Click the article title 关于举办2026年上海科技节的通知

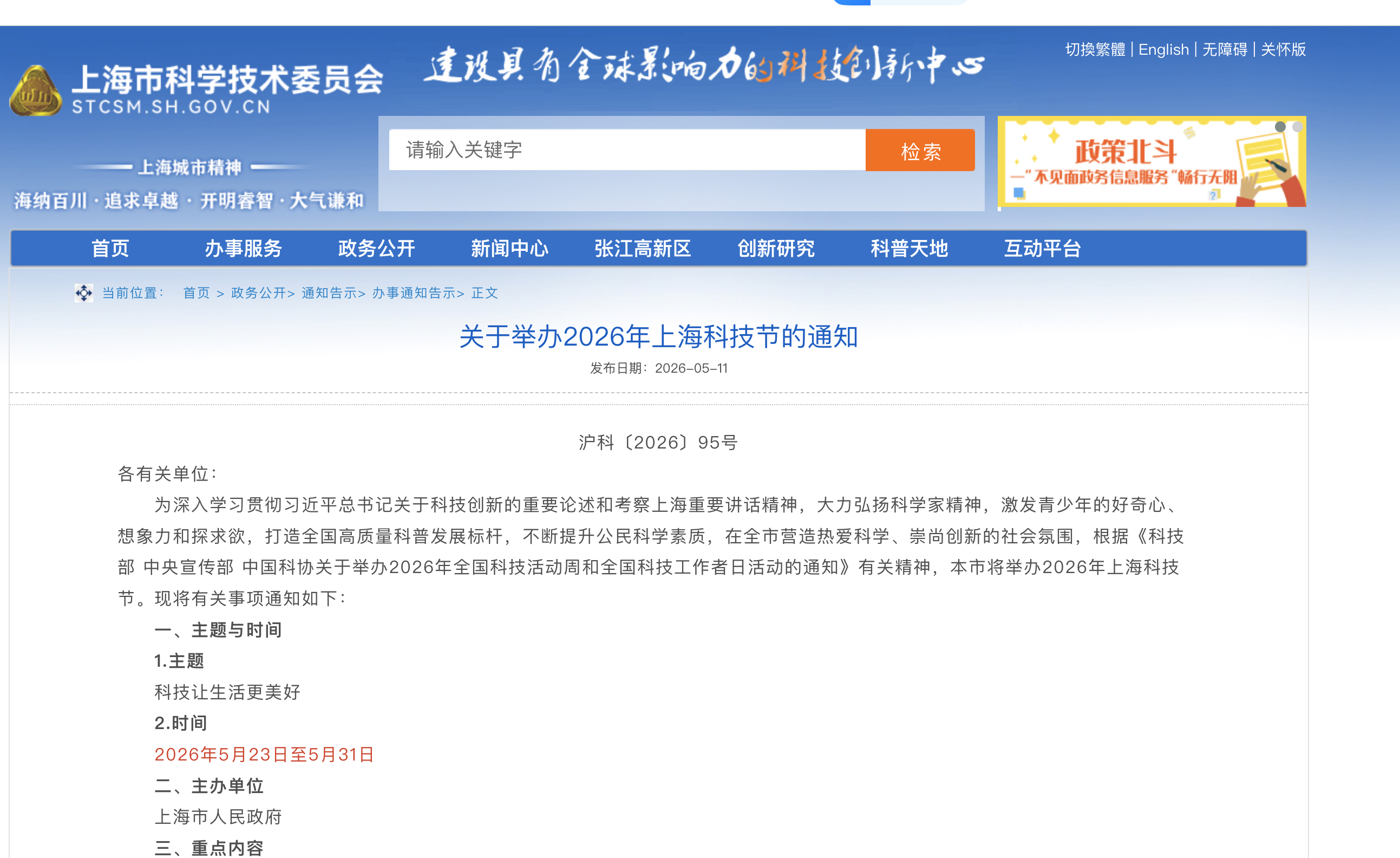click(x=658, y=336)
